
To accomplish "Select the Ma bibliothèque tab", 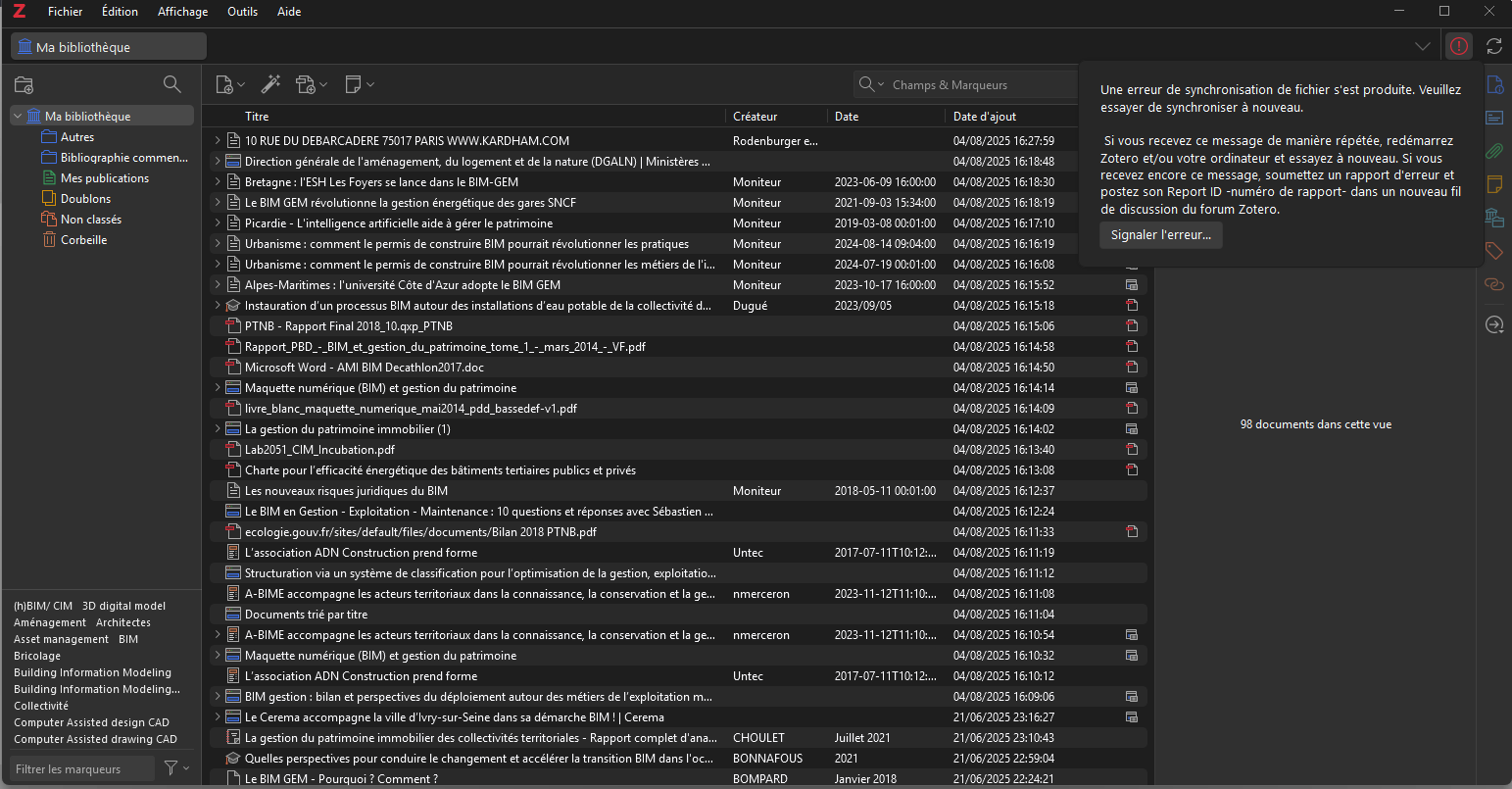I will click(x=109, y=46).
